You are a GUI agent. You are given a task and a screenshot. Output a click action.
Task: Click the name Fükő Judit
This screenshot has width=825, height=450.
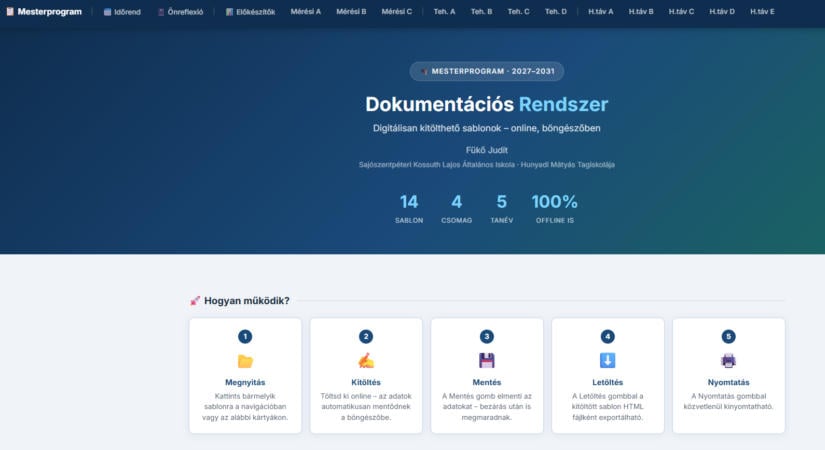[x=487, y=150]
